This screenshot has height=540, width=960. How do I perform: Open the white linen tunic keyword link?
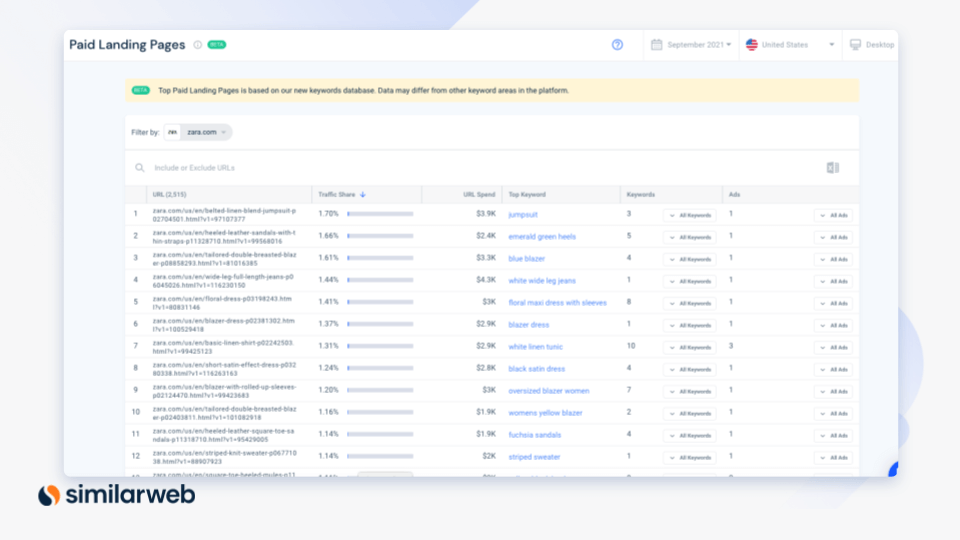click(536, 347)
